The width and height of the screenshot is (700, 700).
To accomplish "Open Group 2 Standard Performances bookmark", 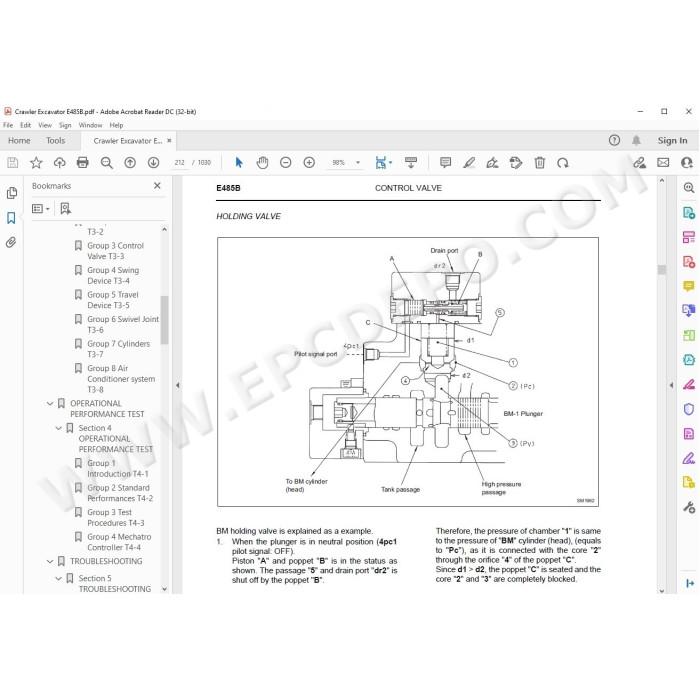I will [x=120, y=493].
